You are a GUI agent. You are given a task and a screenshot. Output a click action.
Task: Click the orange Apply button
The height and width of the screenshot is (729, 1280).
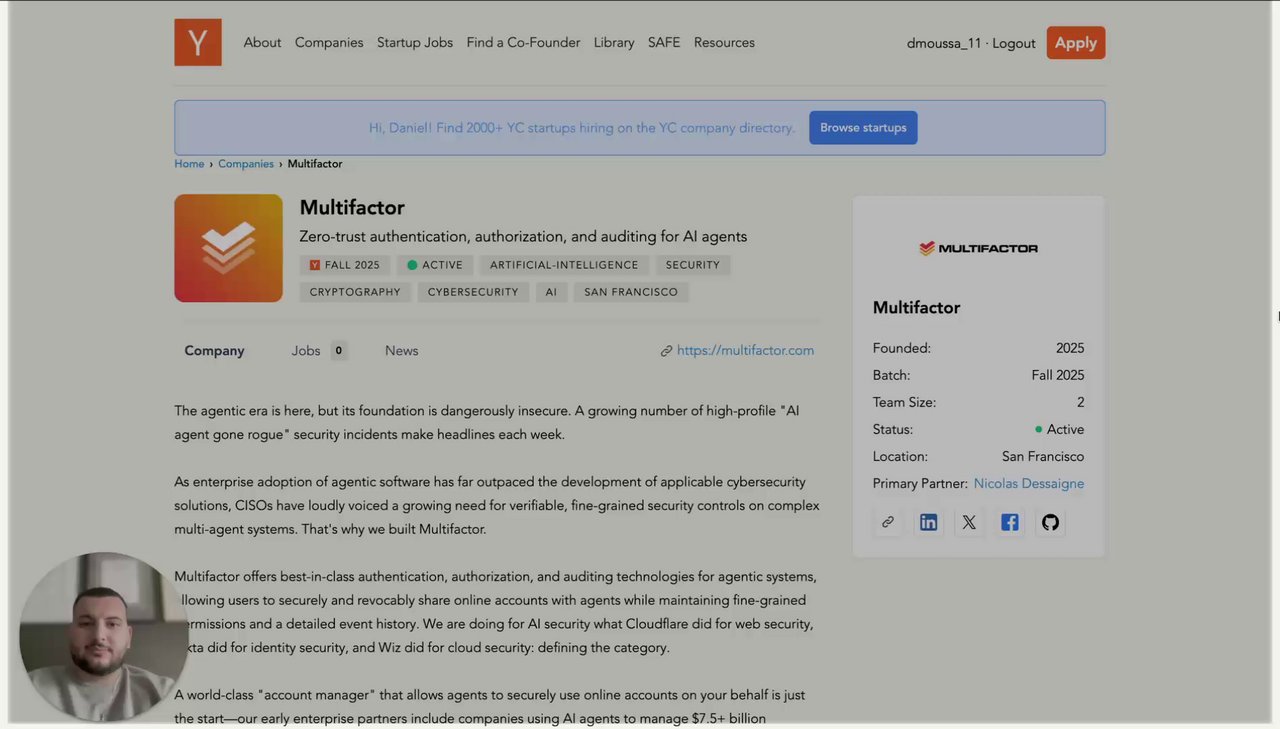pyautogui.click(x=1075, y=43)
